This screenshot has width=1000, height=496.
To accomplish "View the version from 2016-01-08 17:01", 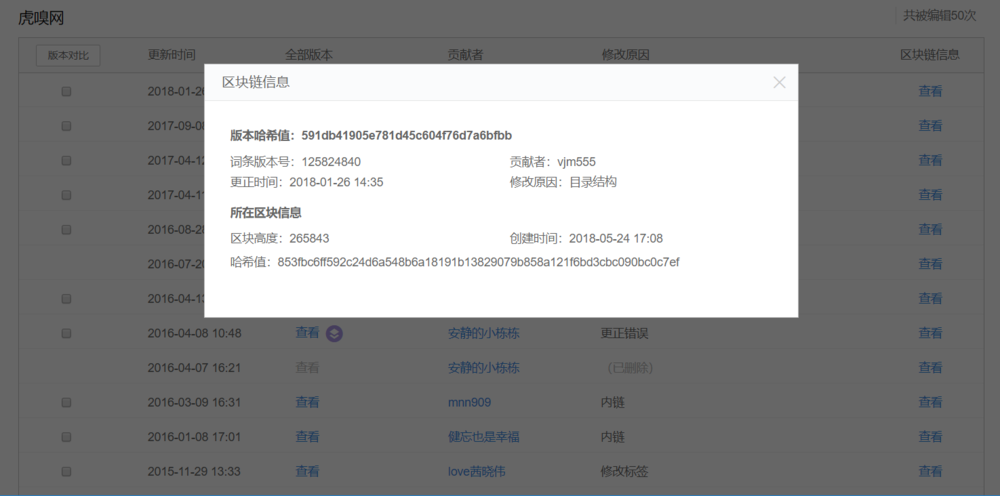I will point(307,437).
